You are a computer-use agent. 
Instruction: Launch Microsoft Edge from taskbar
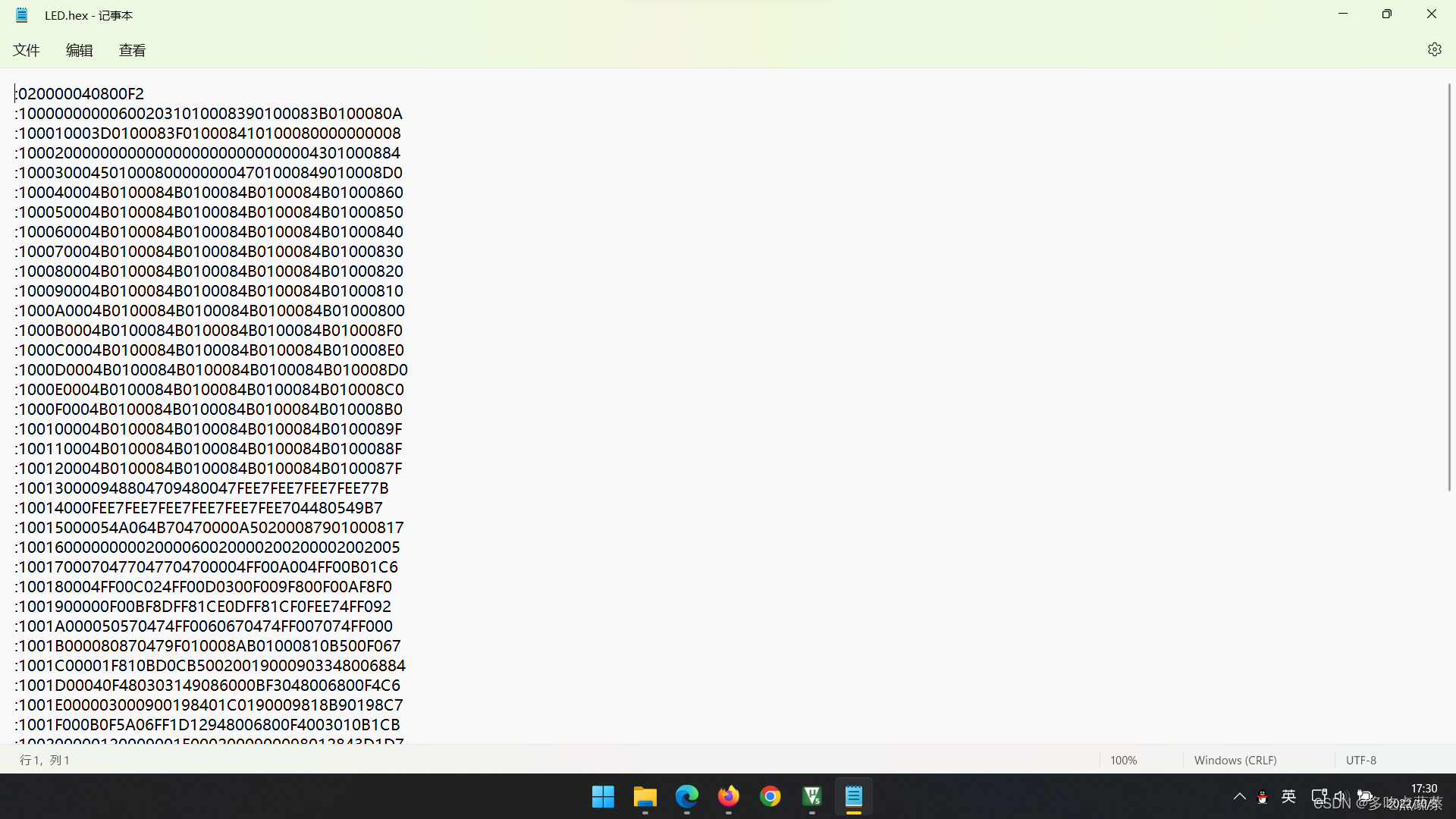tap(687, 796)
